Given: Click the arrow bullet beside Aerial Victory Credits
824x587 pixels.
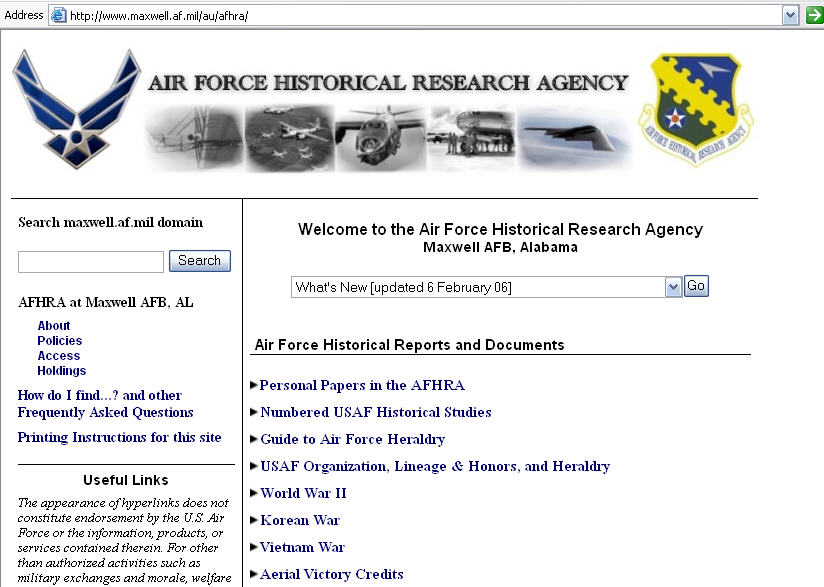Looking at the screenshot, I should click(x=254, y=574).
